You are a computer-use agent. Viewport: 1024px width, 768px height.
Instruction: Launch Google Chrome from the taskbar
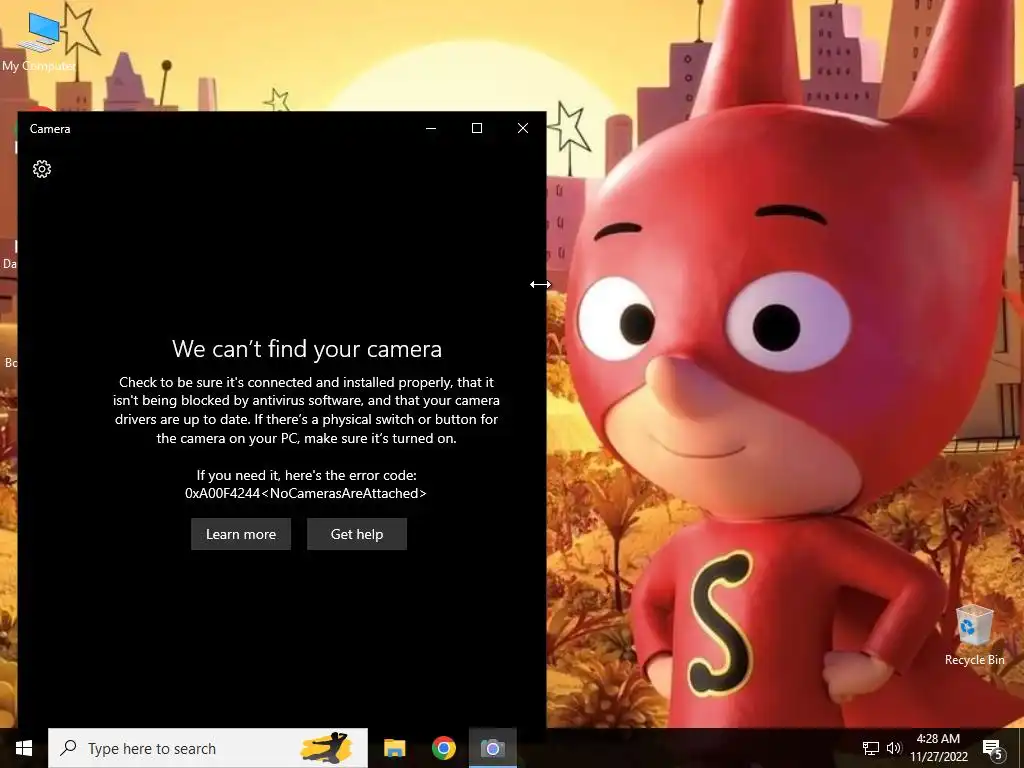click(443, 748)
